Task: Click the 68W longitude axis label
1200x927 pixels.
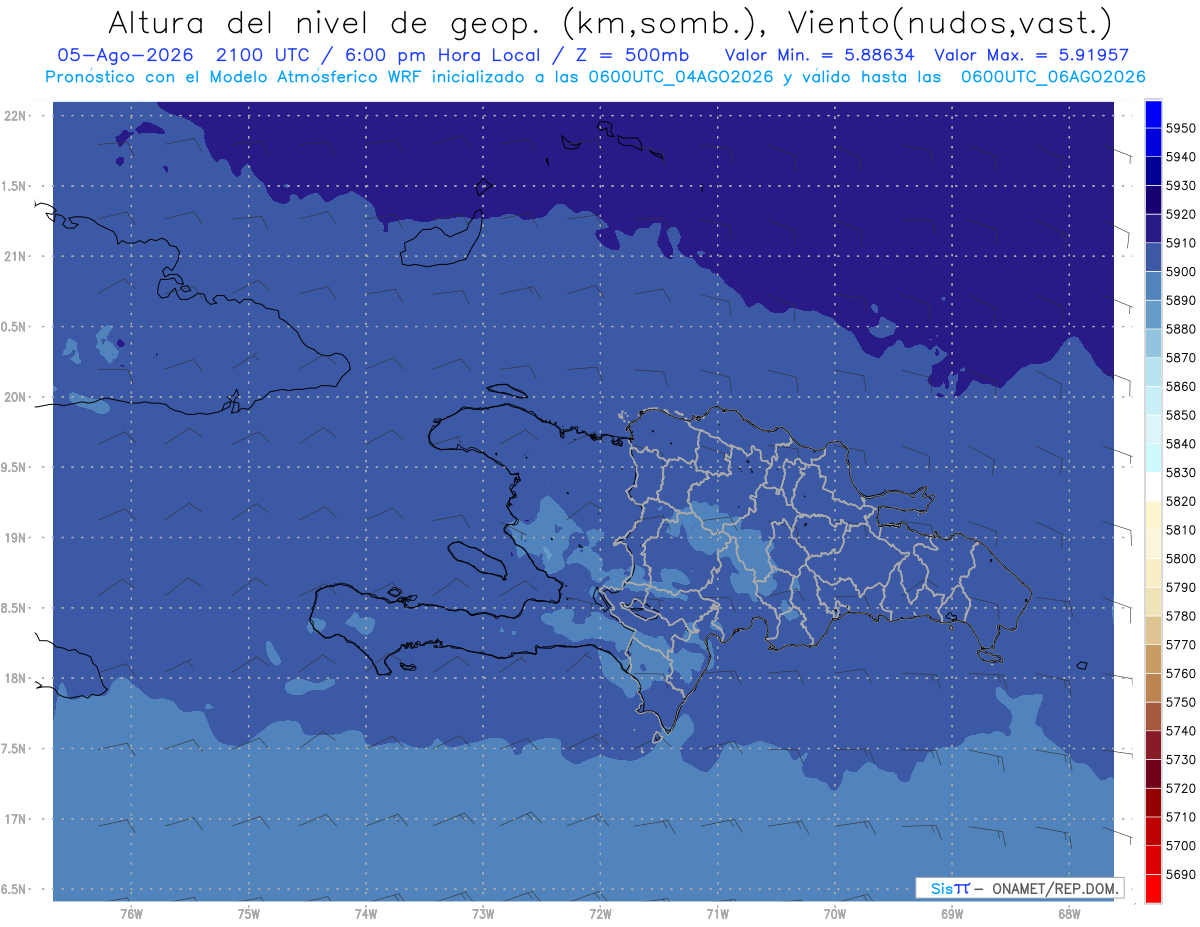Action: (x=1068, y=914)
